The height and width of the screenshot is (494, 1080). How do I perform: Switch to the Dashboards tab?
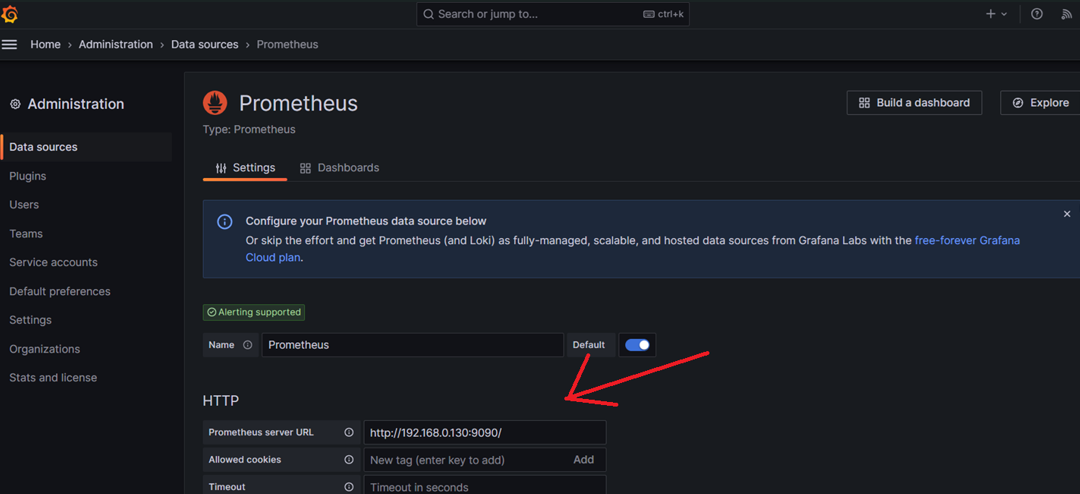point(340,167)
